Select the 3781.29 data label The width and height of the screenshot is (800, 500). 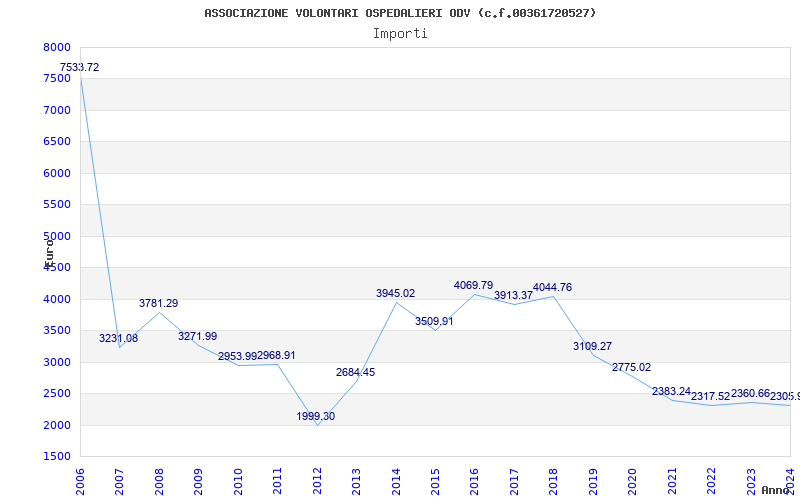point(159,304)
